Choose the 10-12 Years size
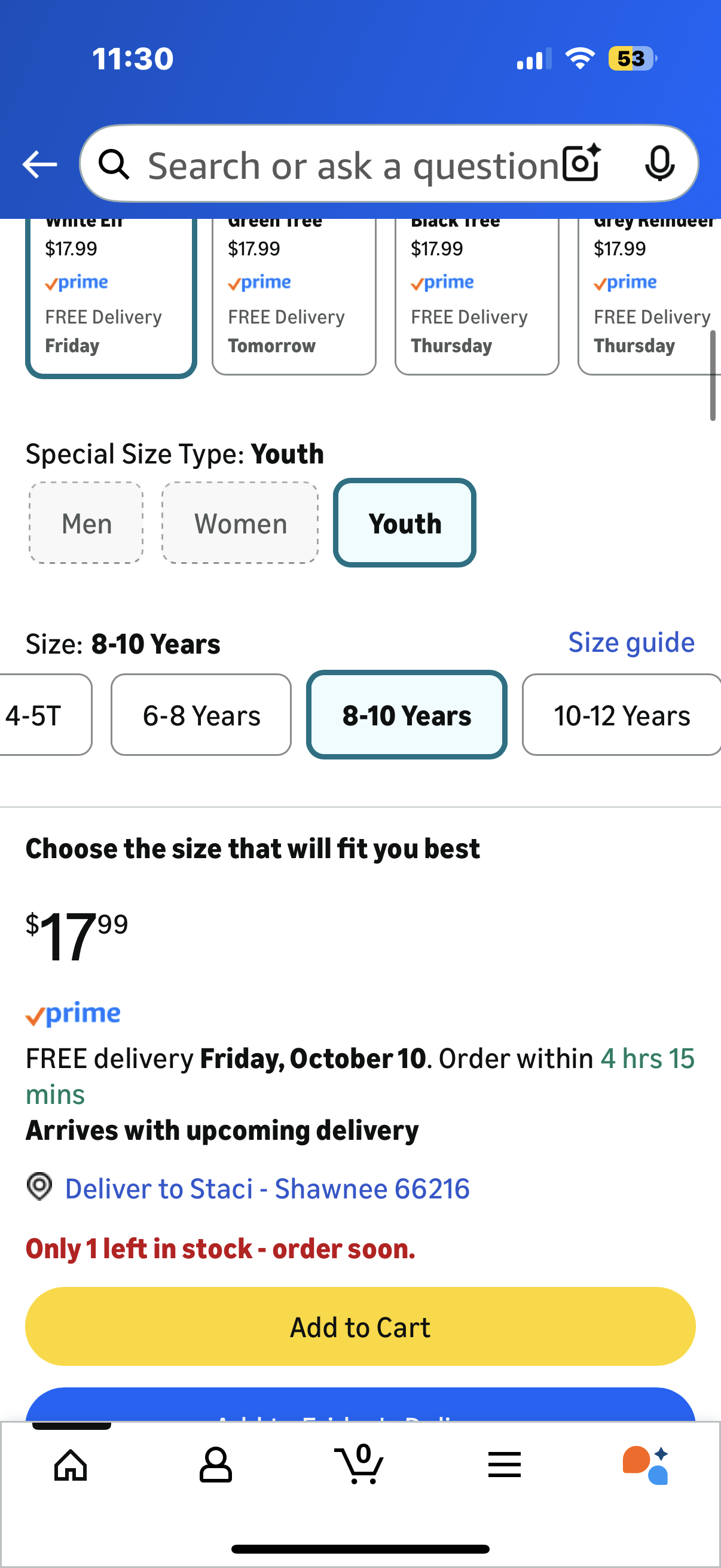Image resolution: width=721 pixels, height=1568 pixels. pos(621,715)
